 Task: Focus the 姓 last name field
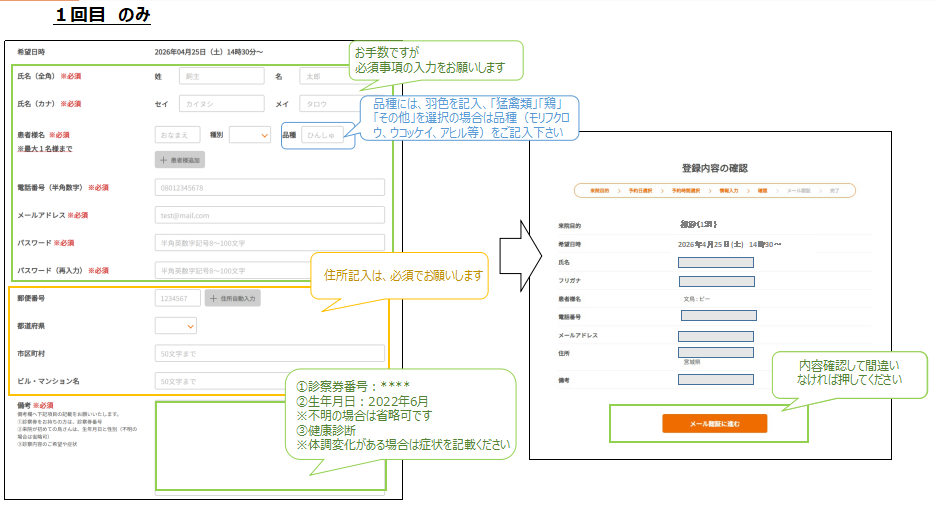pyautogui.click(x=221, y=76)
